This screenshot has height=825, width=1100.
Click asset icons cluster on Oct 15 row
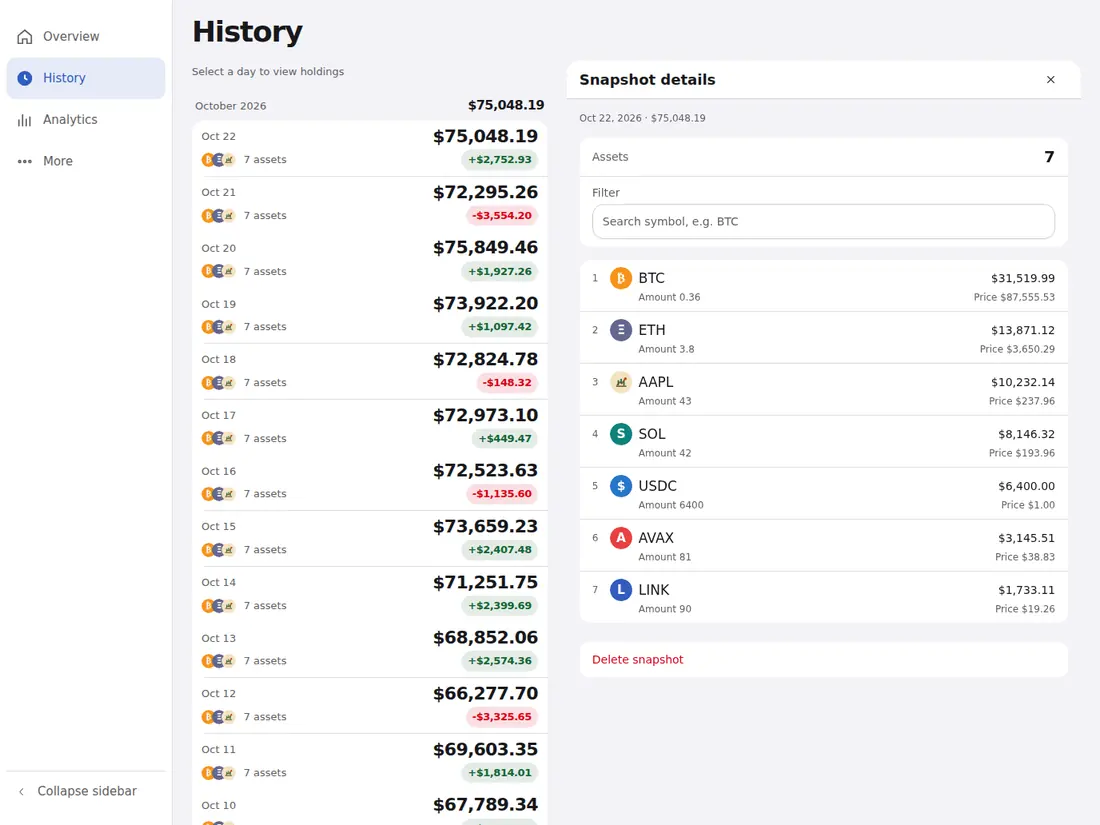[x=219, y=550]
